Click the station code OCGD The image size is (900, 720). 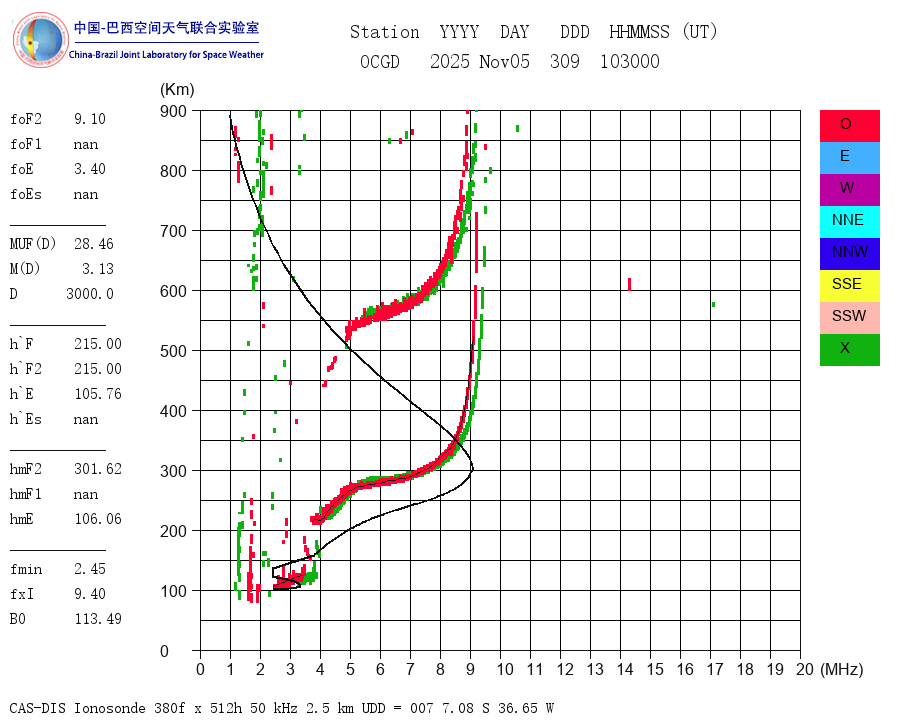(x=380, y=61)
